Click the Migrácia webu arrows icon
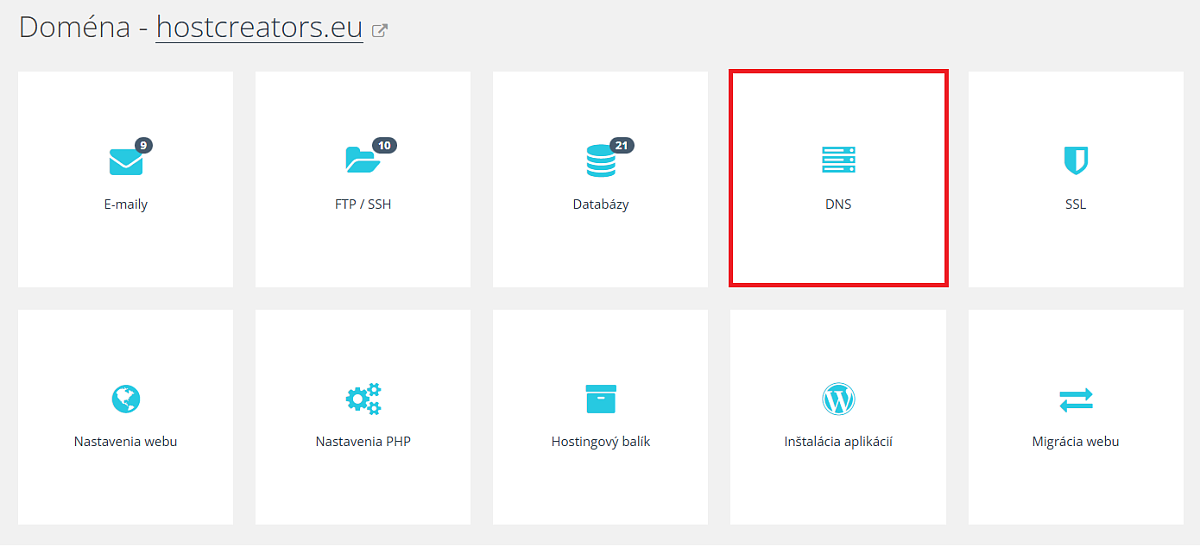Screen dimensions: 1200x547 (1075, 400)
